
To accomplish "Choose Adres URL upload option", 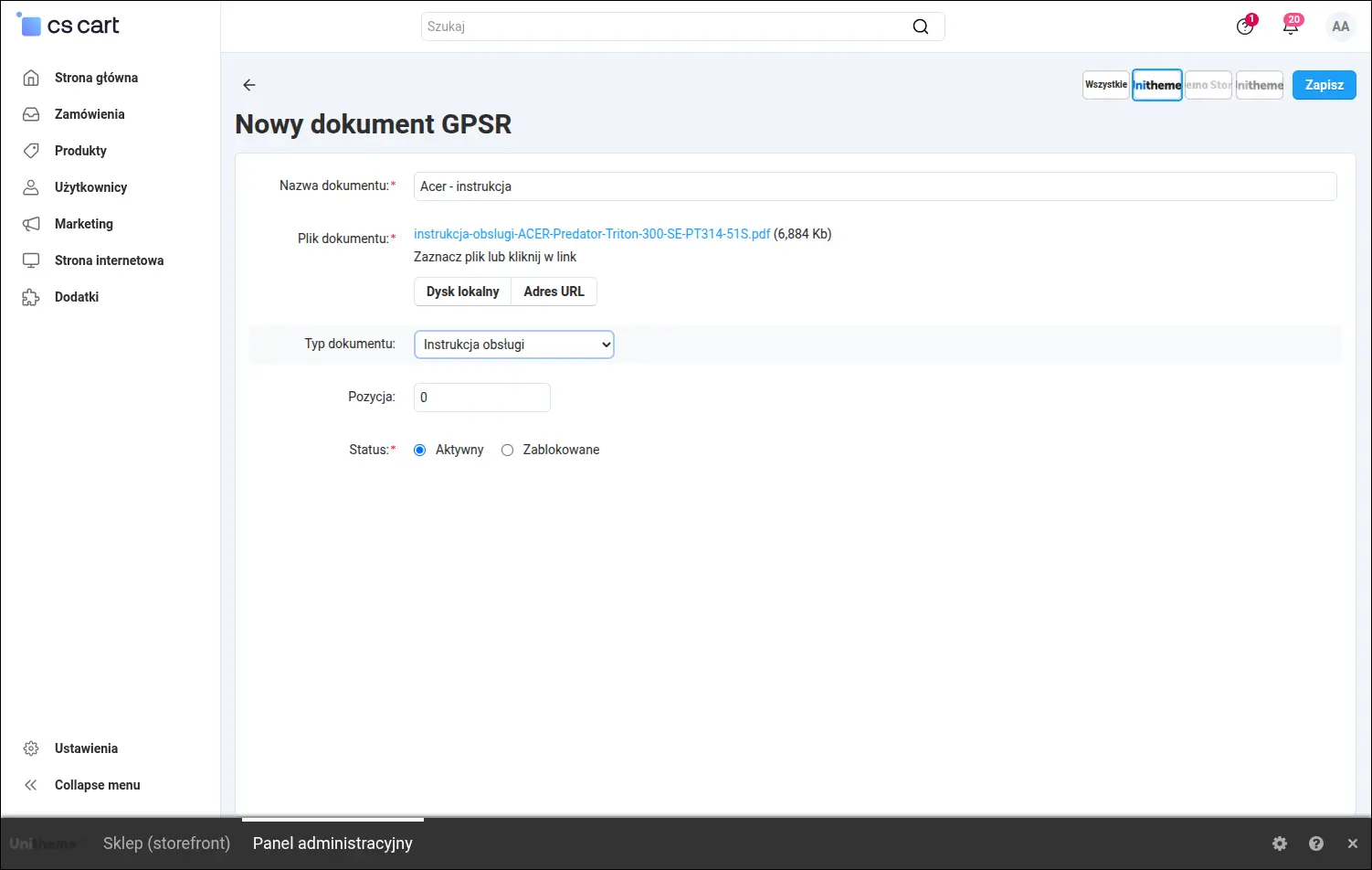I will (554, 292).
